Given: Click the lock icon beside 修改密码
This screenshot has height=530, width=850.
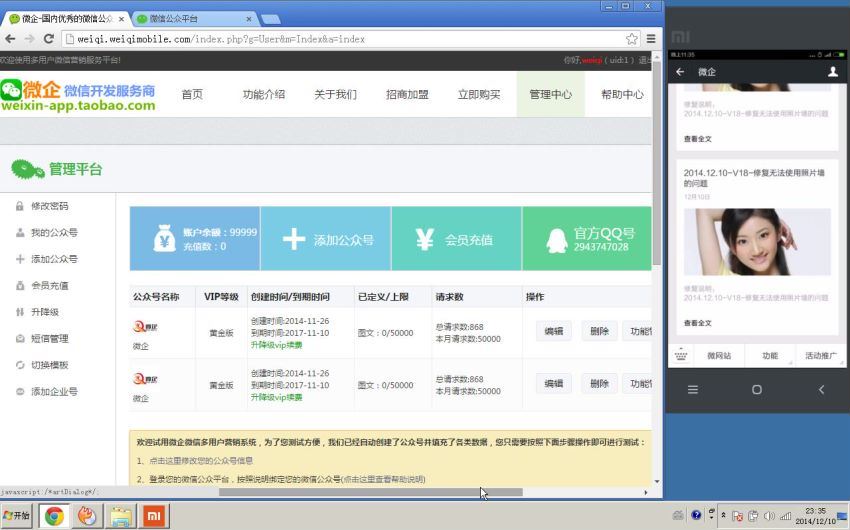Looking at the screenshot, I should tap(20, 206).
